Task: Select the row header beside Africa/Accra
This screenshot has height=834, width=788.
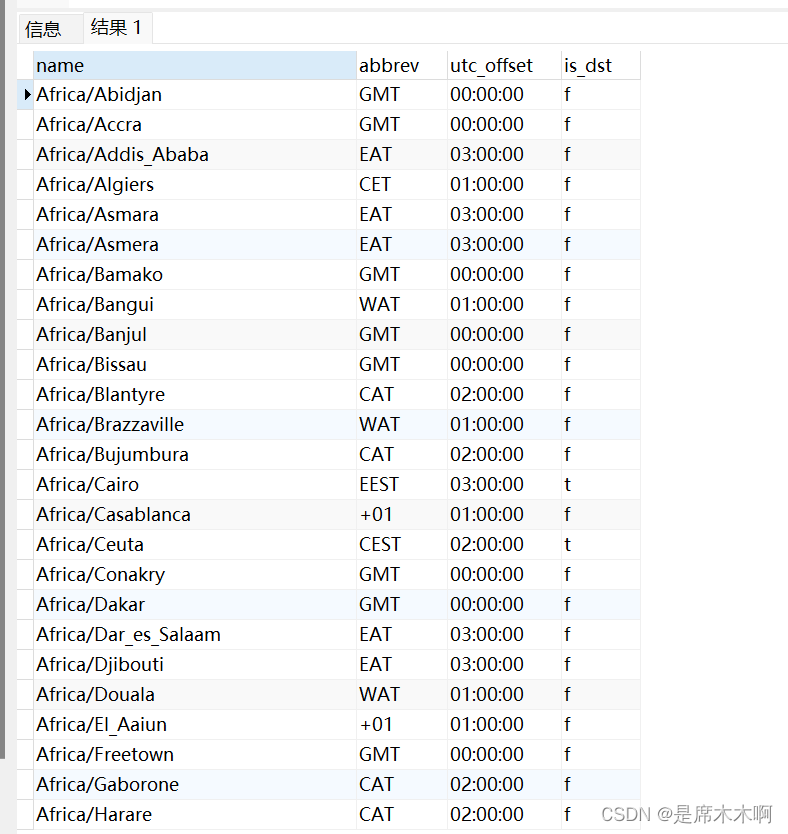Action: 26,124
